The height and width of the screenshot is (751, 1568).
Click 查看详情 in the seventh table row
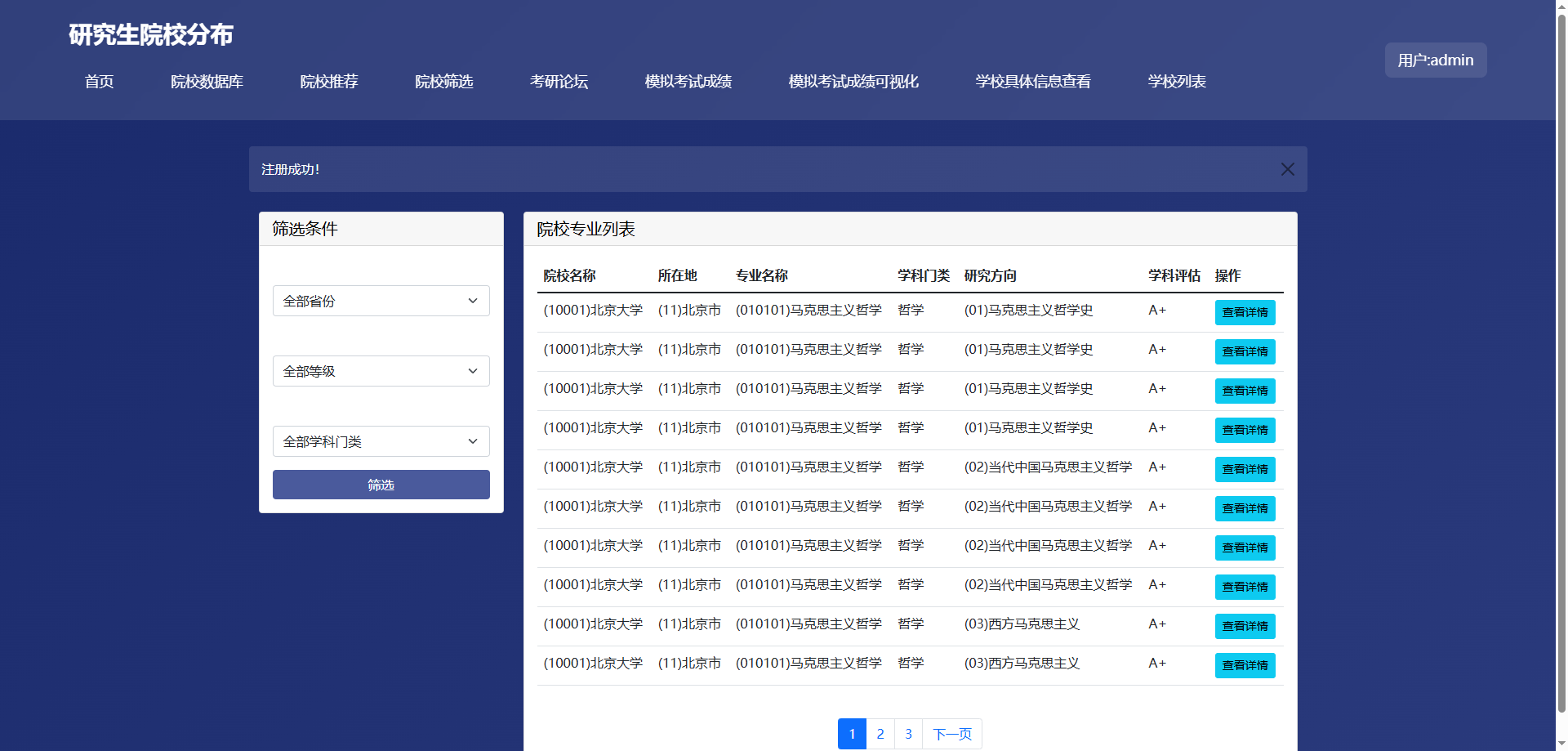tap(1245, 548)
